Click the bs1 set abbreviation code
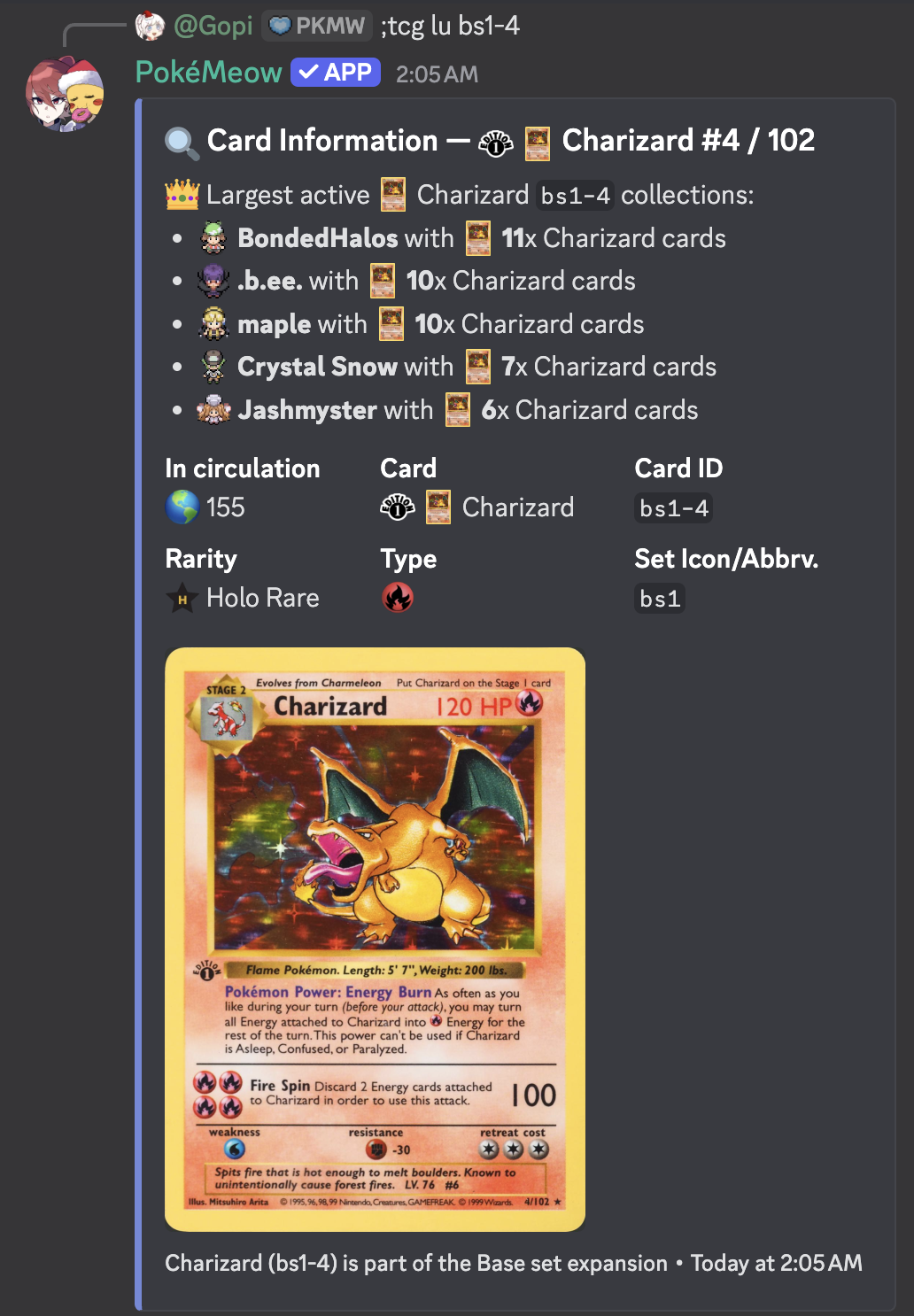This screenshot has height=1316, width=914. click(x=660, y=599)
